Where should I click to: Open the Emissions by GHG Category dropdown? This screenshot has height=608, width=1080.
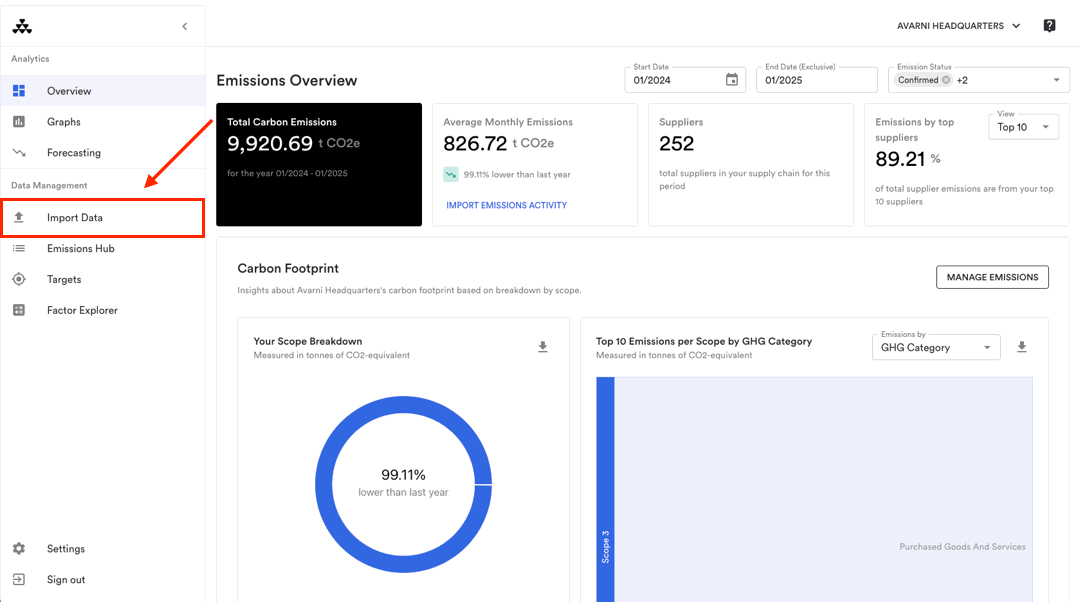tap(936, 348)
